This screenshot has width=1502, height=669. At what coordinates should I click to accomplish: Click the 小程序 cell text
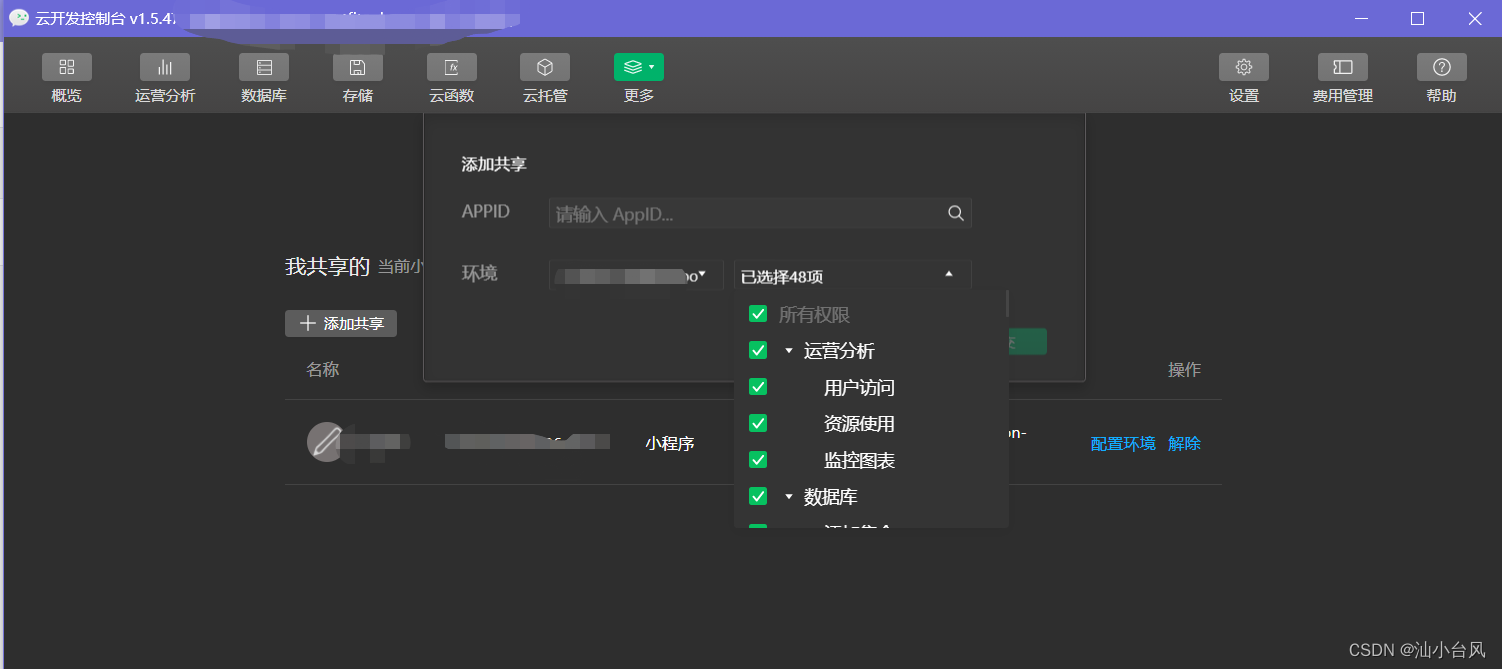click(670, 443)
